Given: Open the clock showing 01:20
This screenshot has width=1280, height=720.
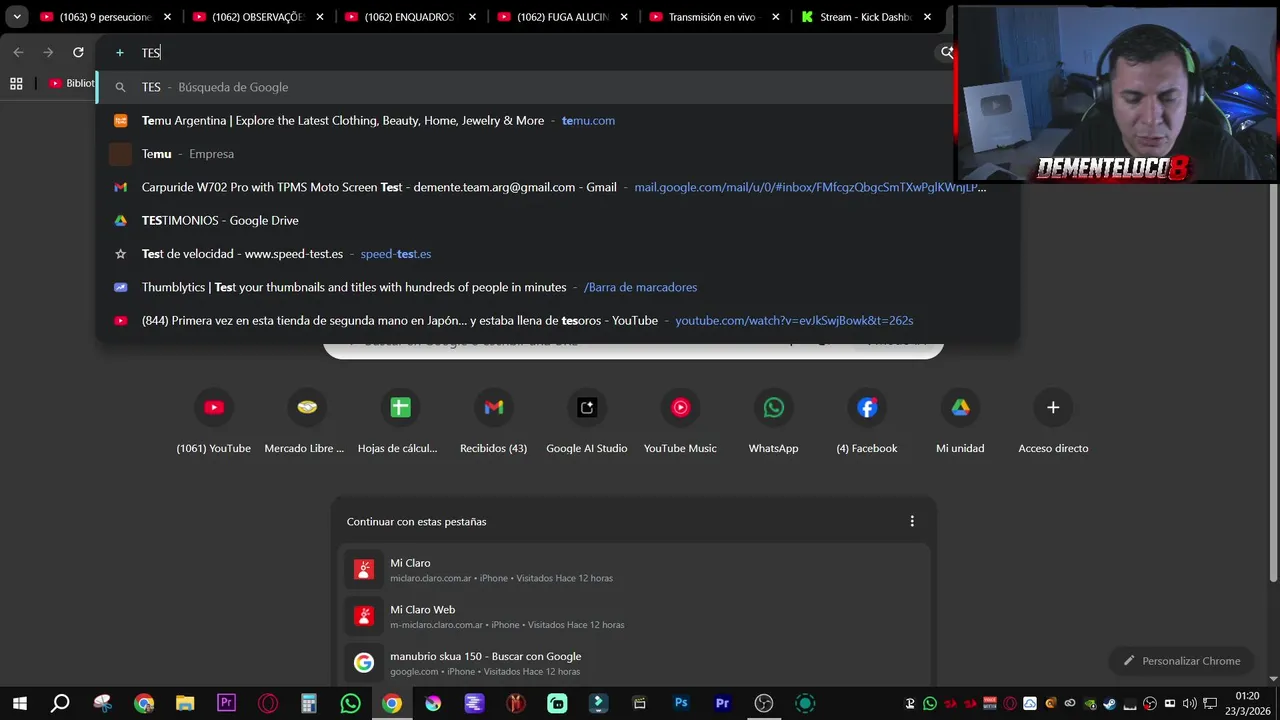Looking at the screenshot, I should click(x=1247, y=704).
